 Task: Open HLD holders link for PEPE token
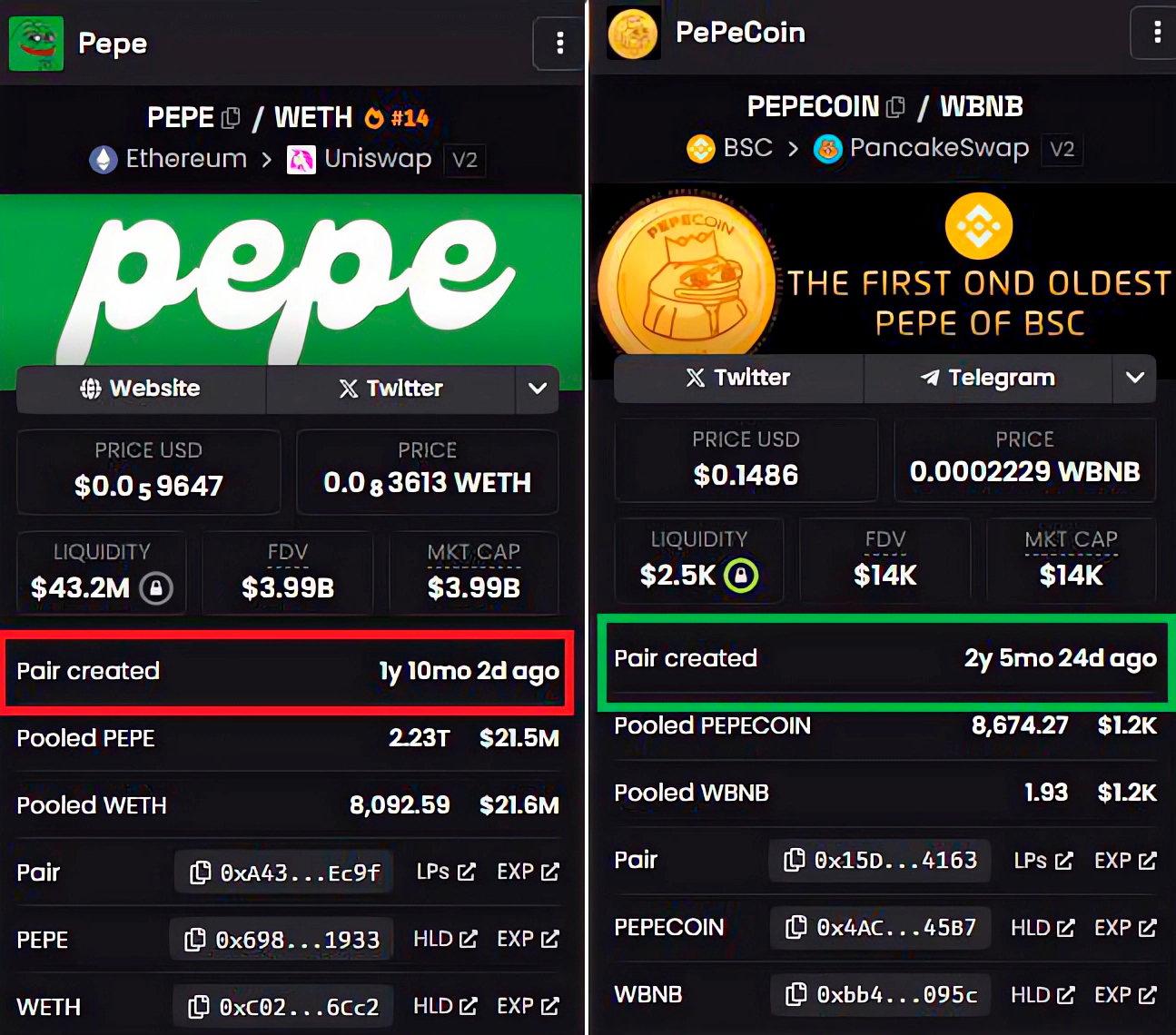click(445, 940)
